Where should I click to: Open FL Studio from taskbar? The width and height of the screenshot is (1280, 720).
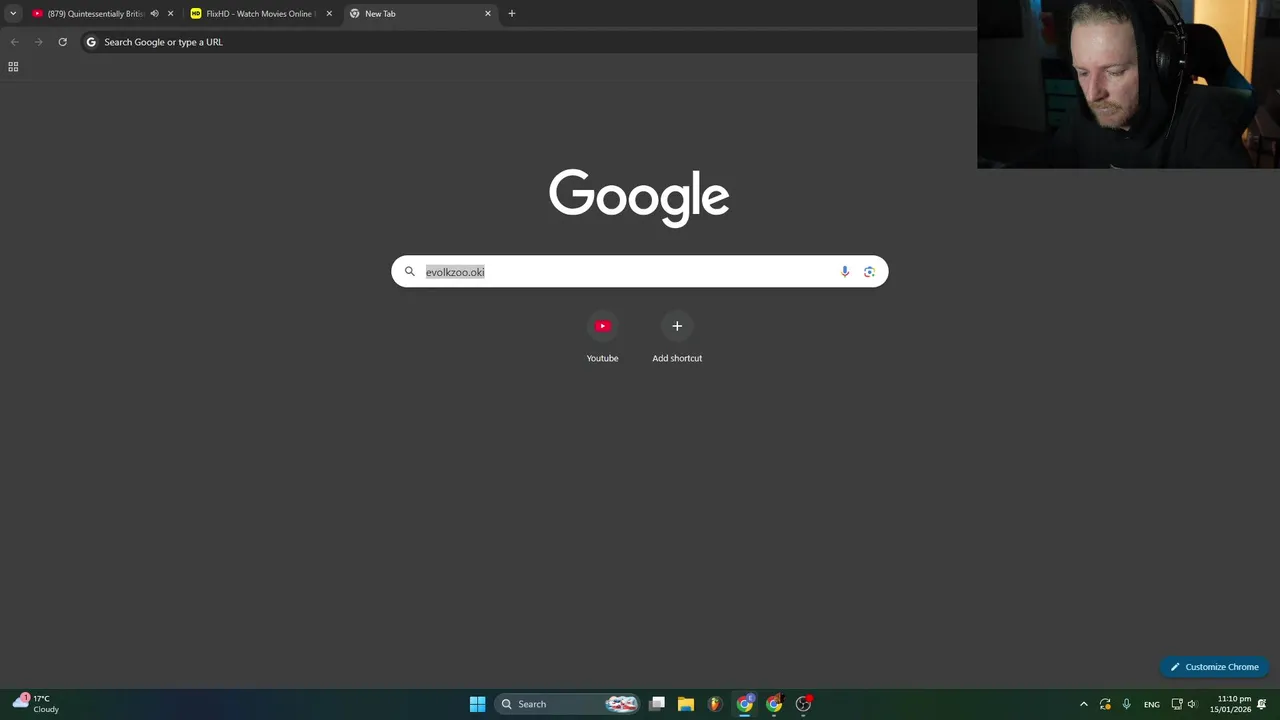coord(714,704)
